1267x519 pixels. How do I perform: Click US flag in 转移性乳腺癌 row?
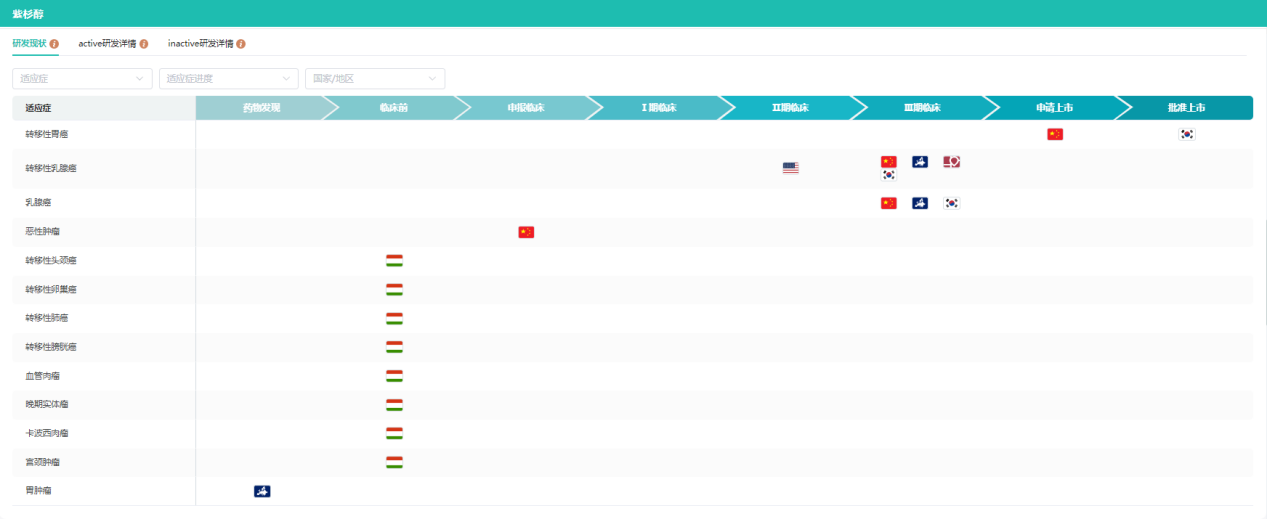pos(791,168)
